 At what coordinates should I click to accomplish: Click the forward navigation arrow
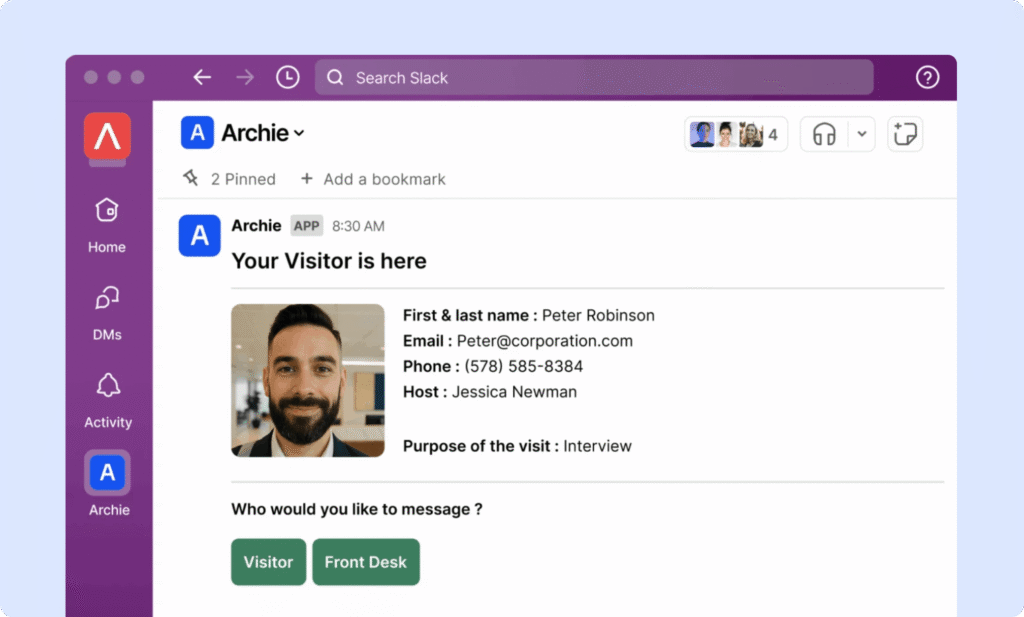point(244,76)
